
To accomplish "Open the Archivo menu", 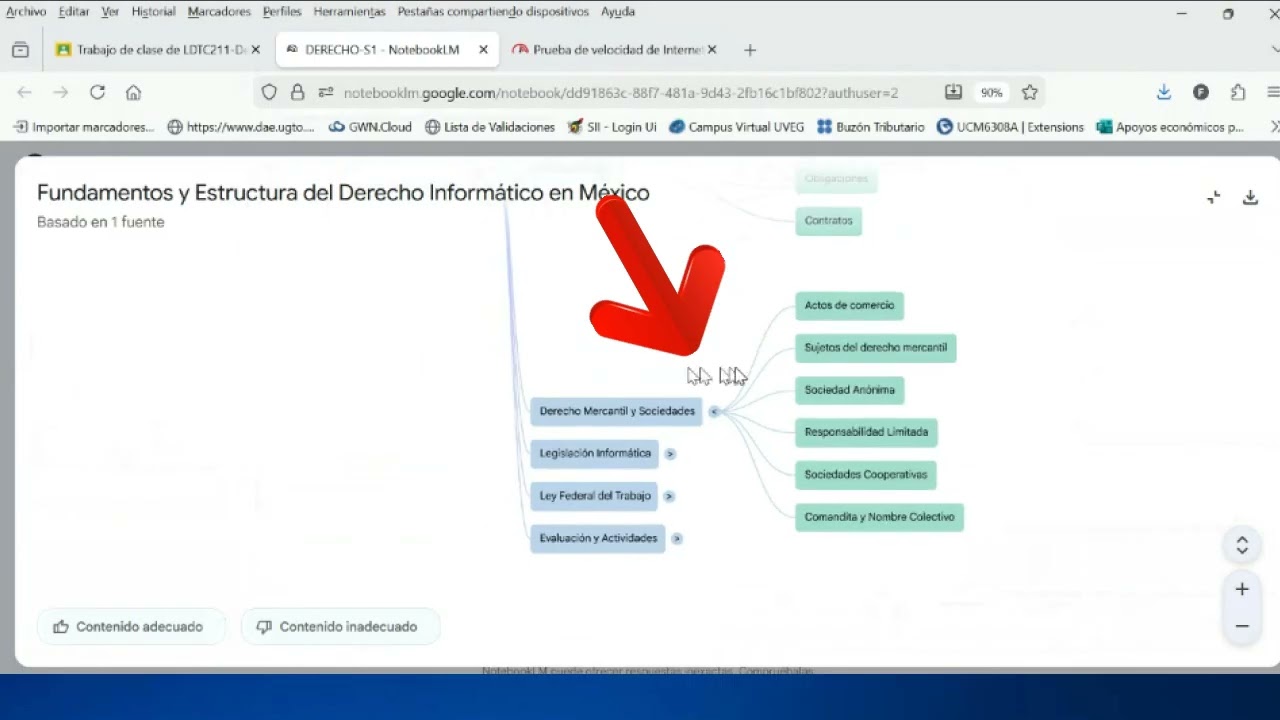I will [26, 12].
